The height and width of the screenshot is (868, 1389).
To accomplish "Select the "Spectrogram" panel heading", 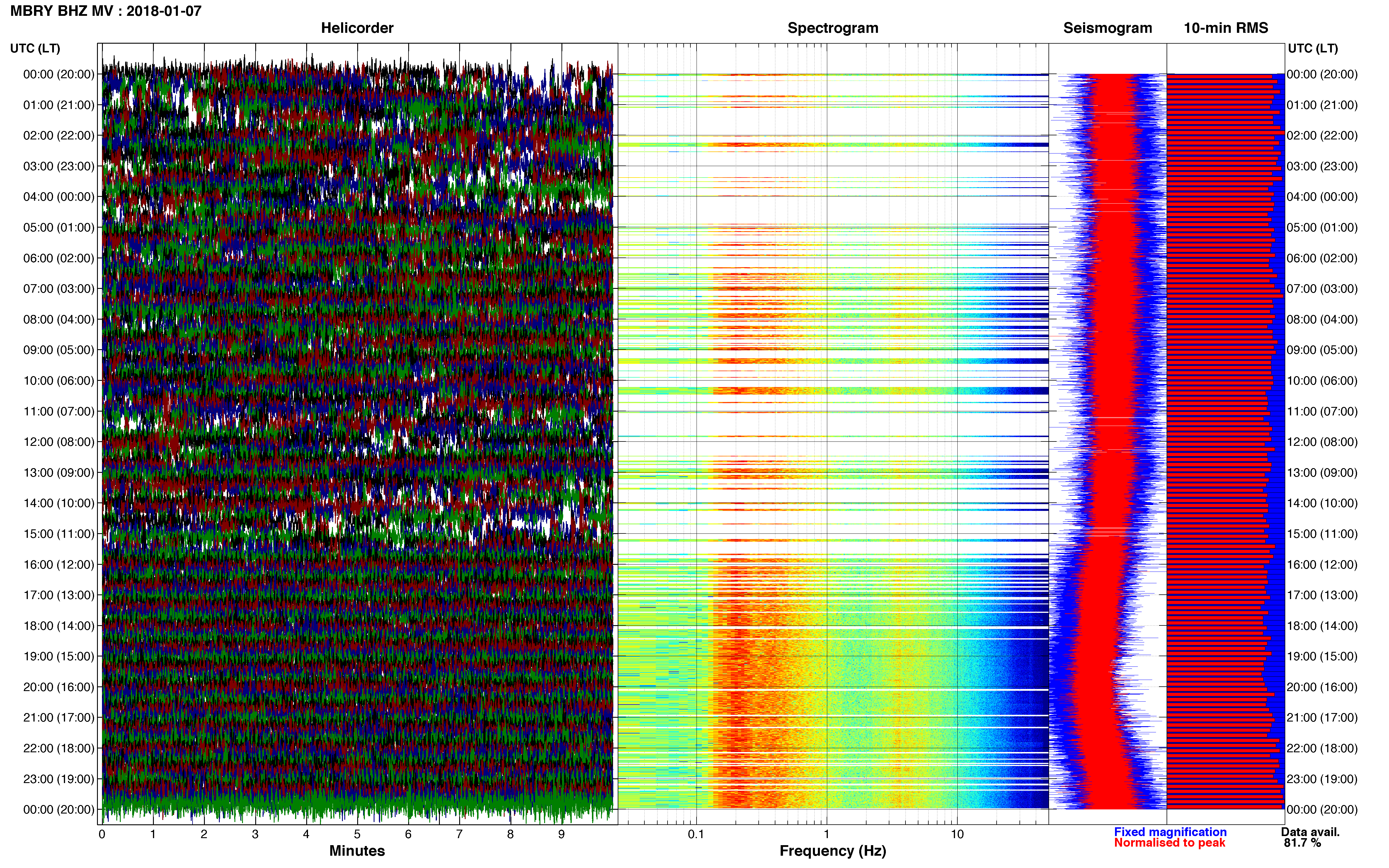I will click(x=833, y=28).
